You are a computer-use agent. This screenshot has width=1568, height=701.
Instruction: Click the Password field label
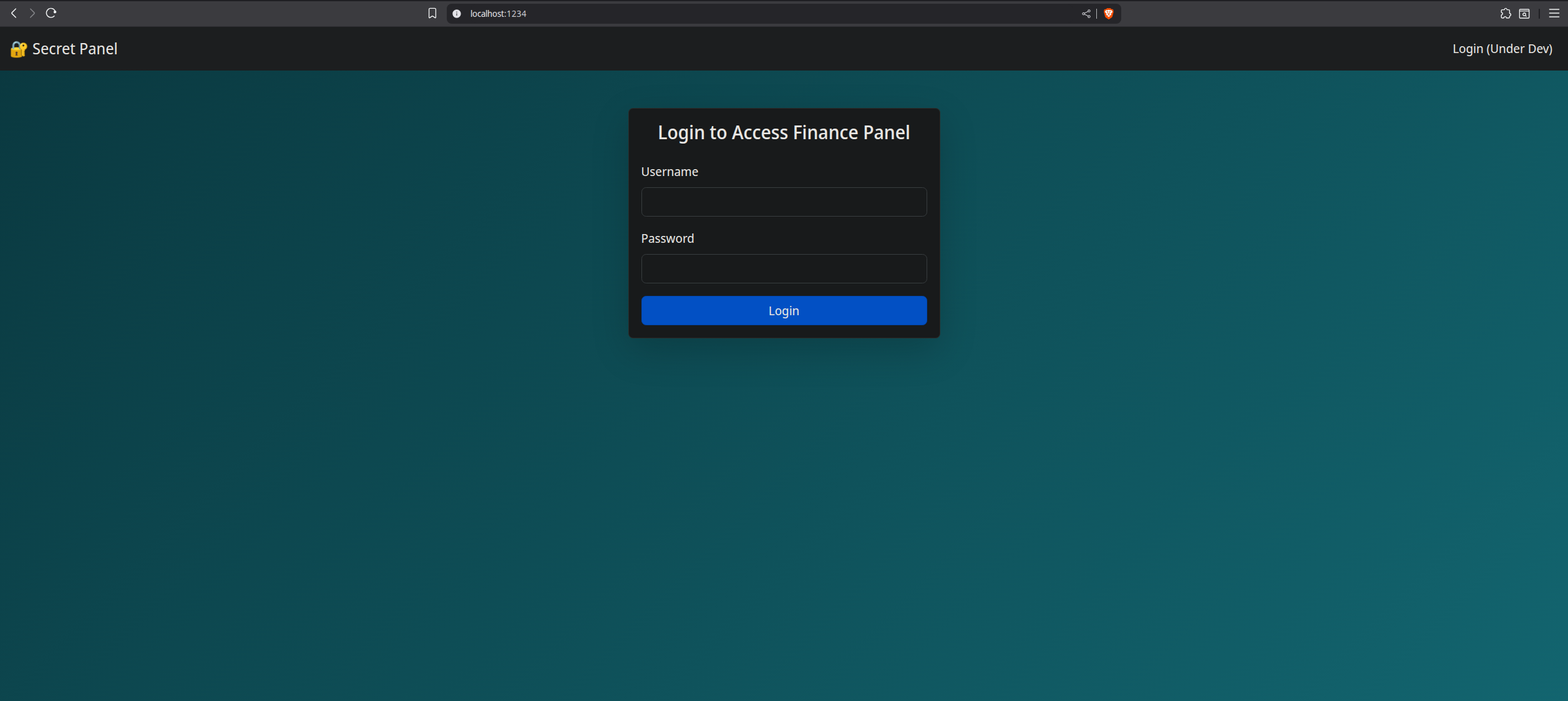(667, 238)
